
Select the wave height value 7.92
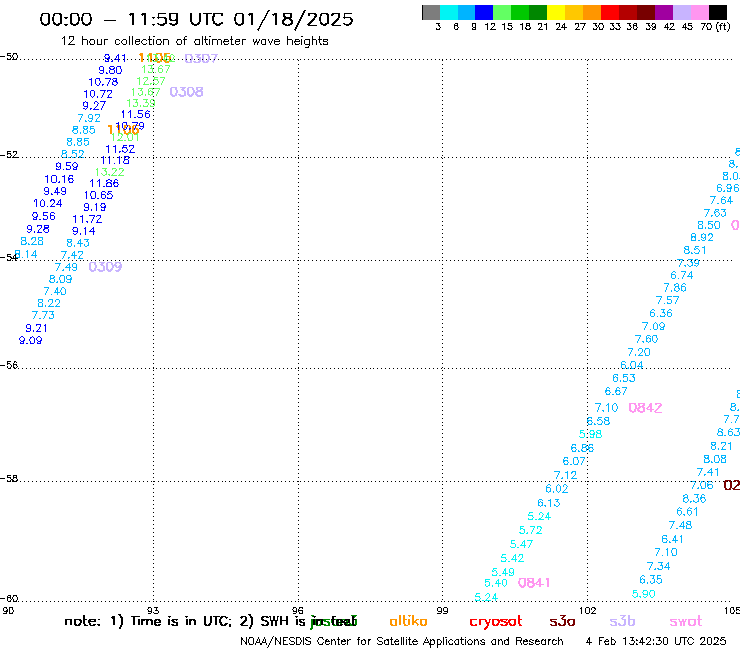pos(89,118)
